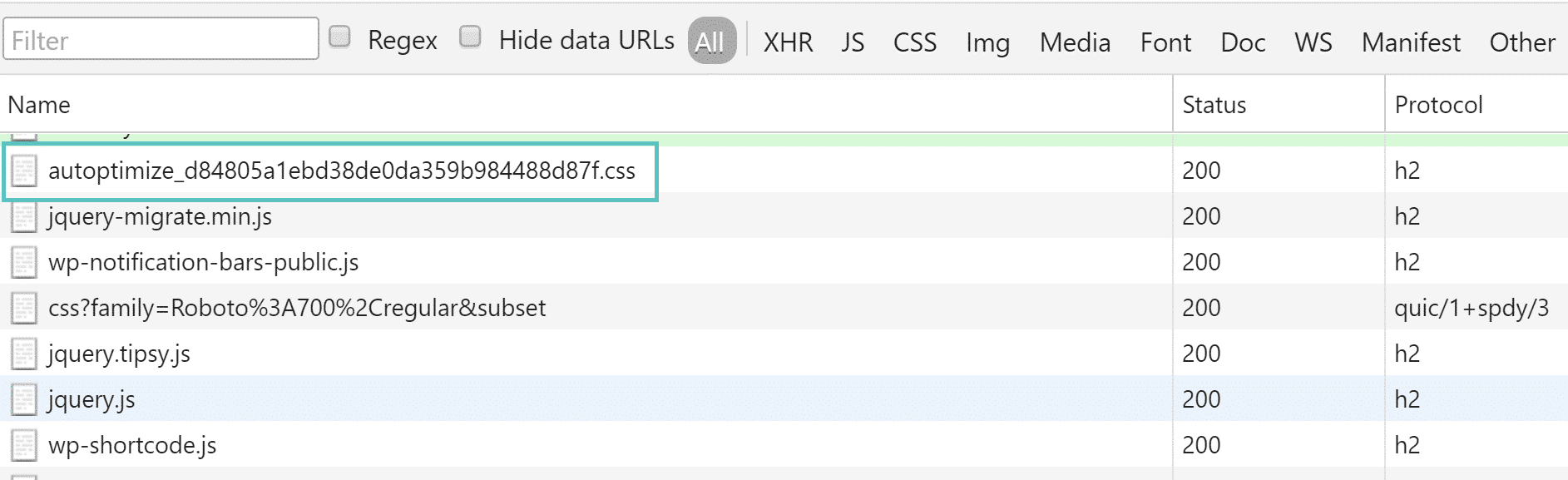Show only JS requests
This screenshot has width=1568, height=480.
853,42
